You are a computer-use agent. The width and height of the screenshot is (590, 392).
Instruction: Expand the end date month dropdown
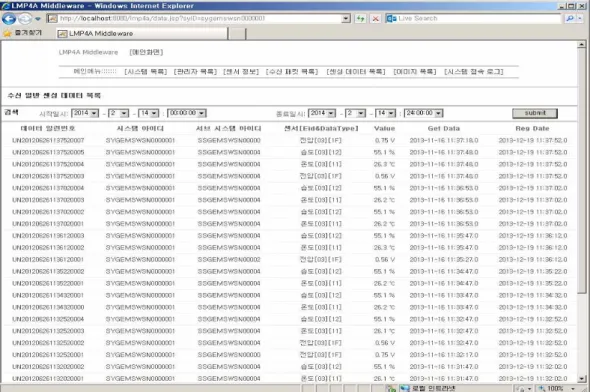pyautogui.click(x=361, y=113)
